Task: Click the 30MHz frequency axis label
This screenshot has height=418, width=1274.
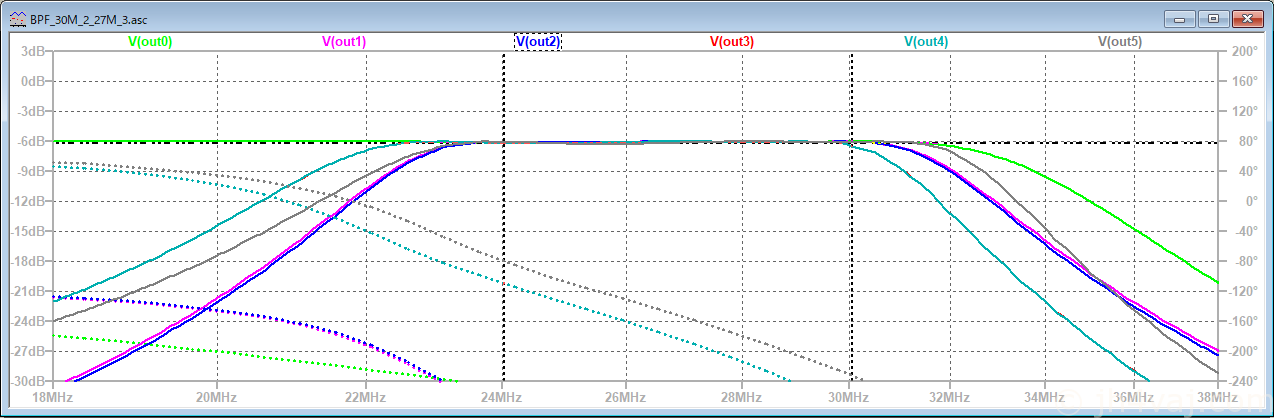Action: (851, 398)
